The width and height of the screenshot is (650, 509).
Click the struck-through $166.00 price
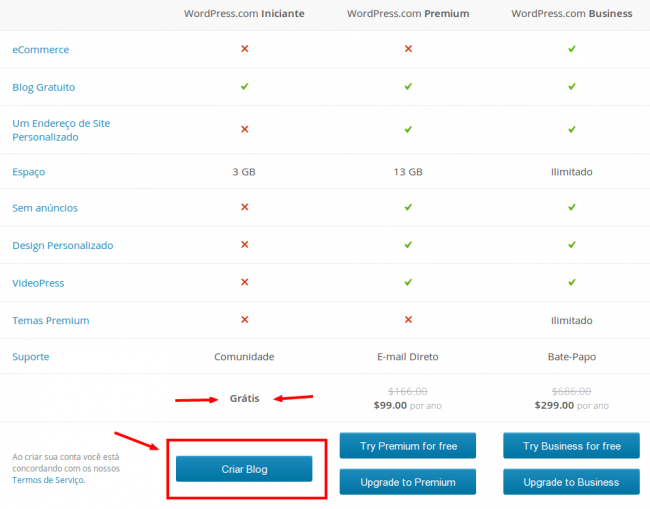click(407, 391)
